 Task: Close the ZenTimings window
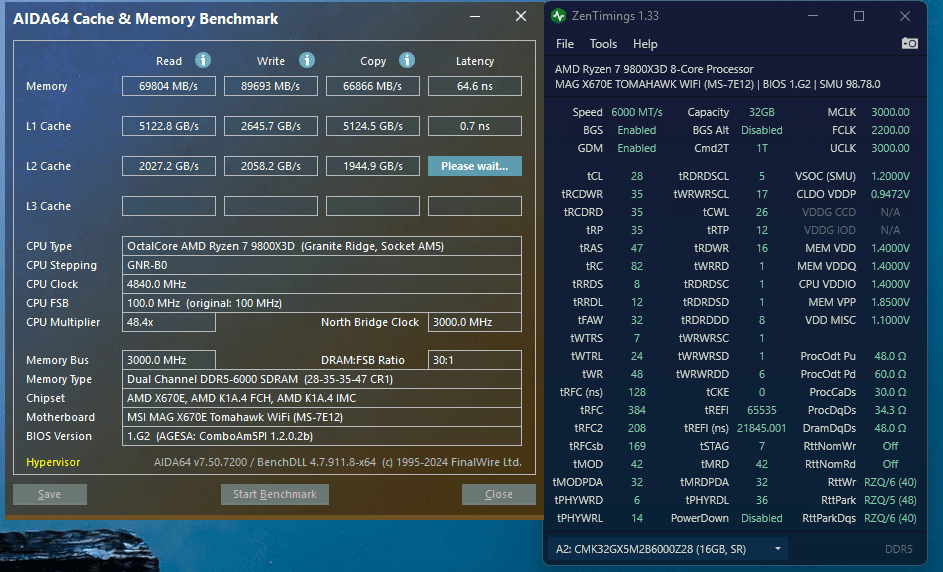tap(905, 16)
